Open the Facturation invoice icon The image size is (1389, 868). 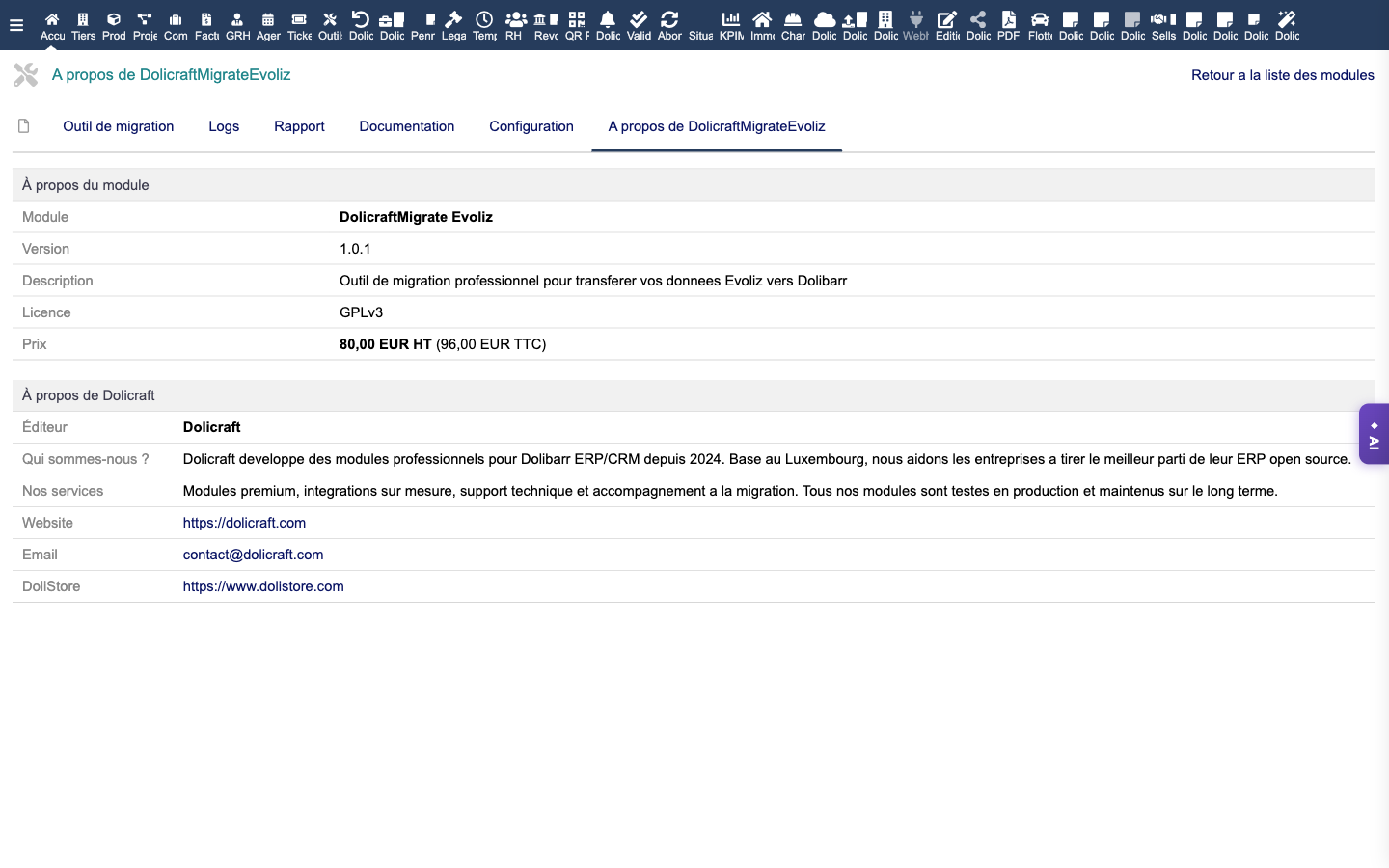(x=206, y=19)
